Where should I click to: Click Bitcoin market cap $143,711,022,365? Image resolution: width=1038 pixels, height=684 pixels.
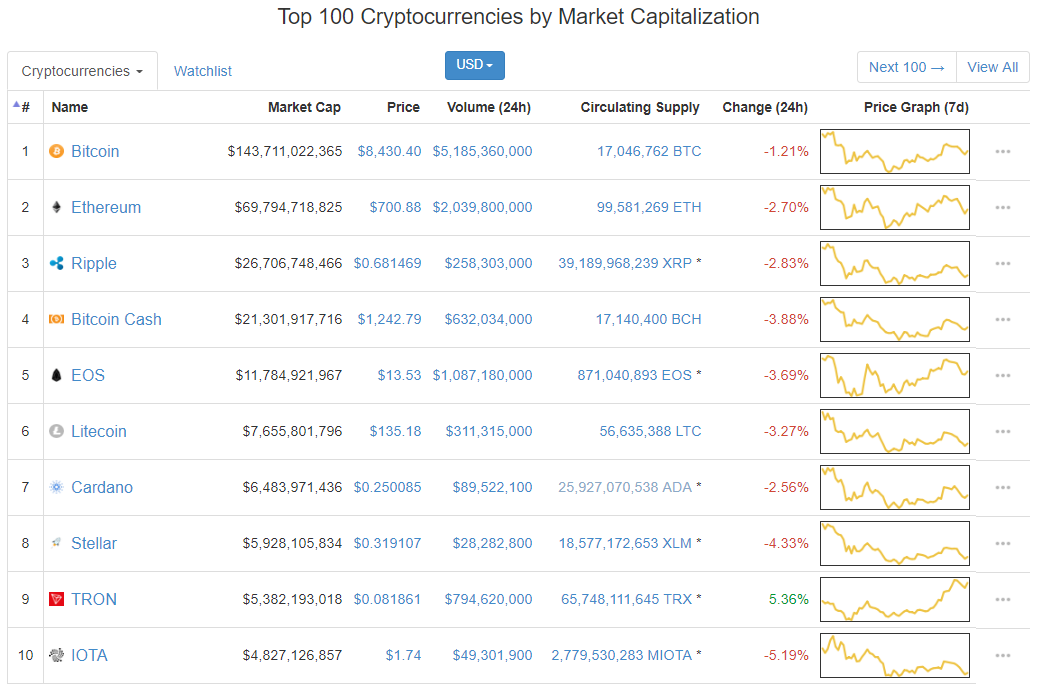pyautogui.click(x=285, y=152)
